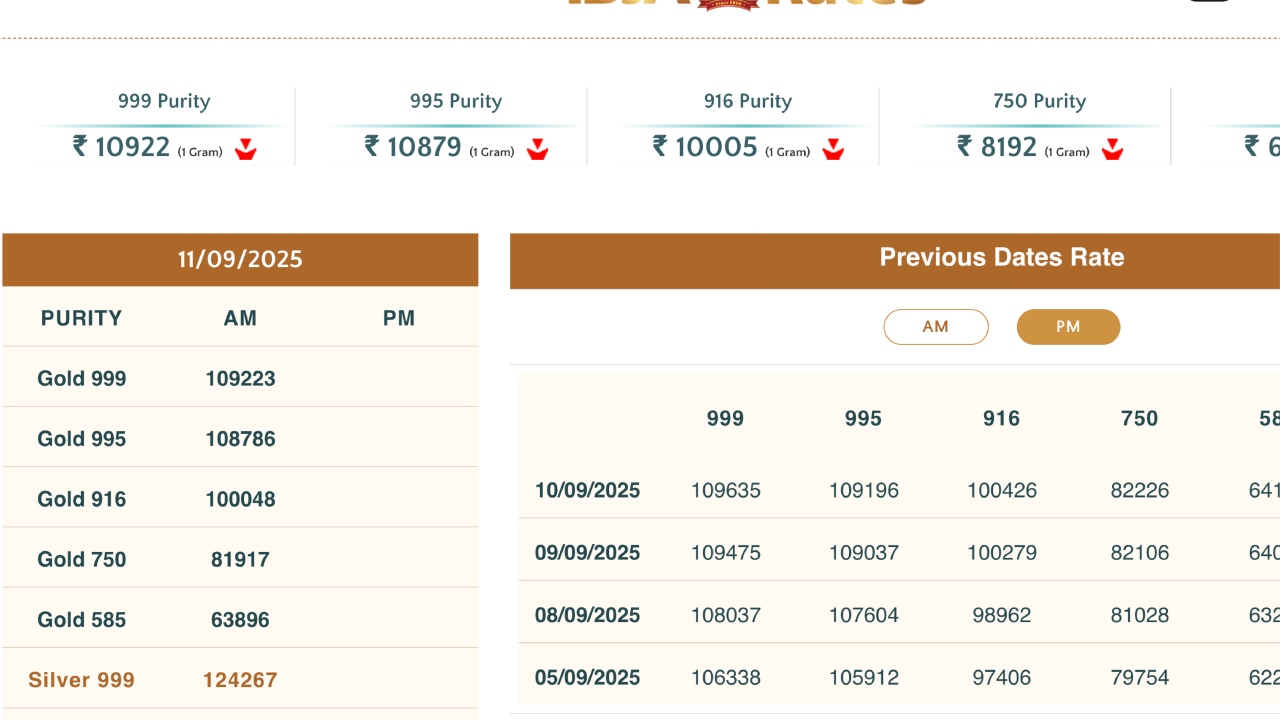This screenshot has width=1280, height=720.
Task: Click the Silver 999 AM value 124267
Action: [x=240, y=681]
